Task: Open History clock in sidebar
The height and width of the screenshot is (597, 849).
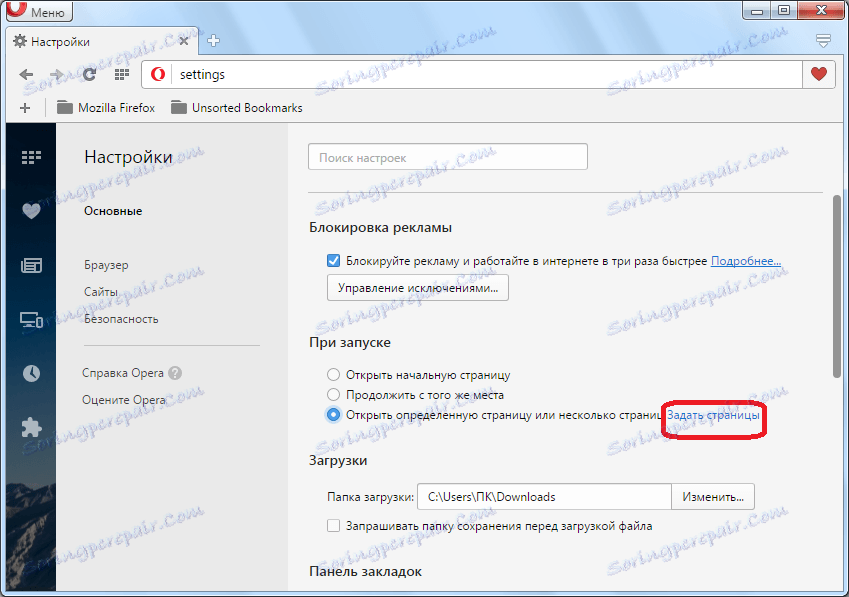Action: [31, 373]
